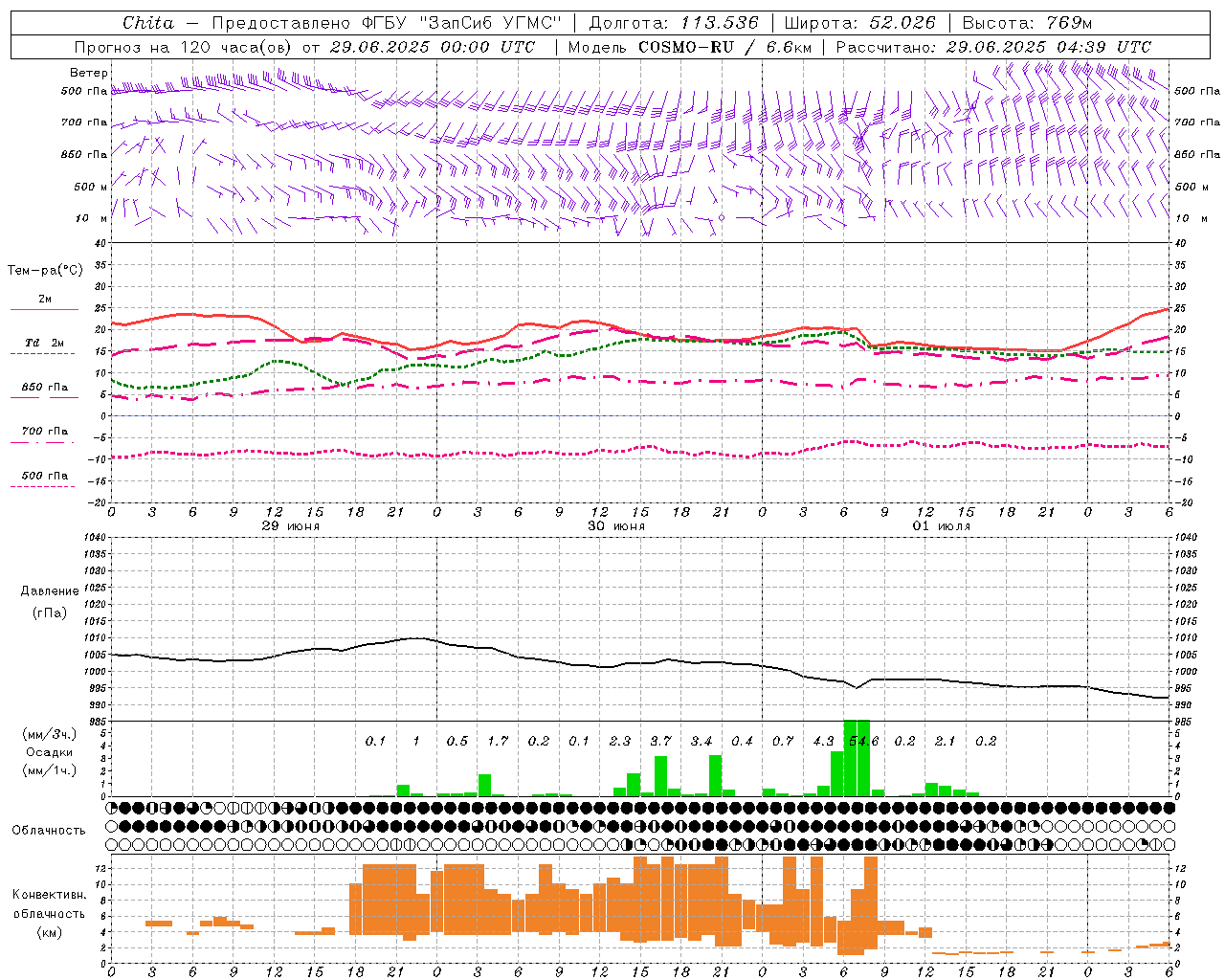1225x980 pixels.
Task: Click the (мм/3ч.) unit label
Action: [49, 734]
